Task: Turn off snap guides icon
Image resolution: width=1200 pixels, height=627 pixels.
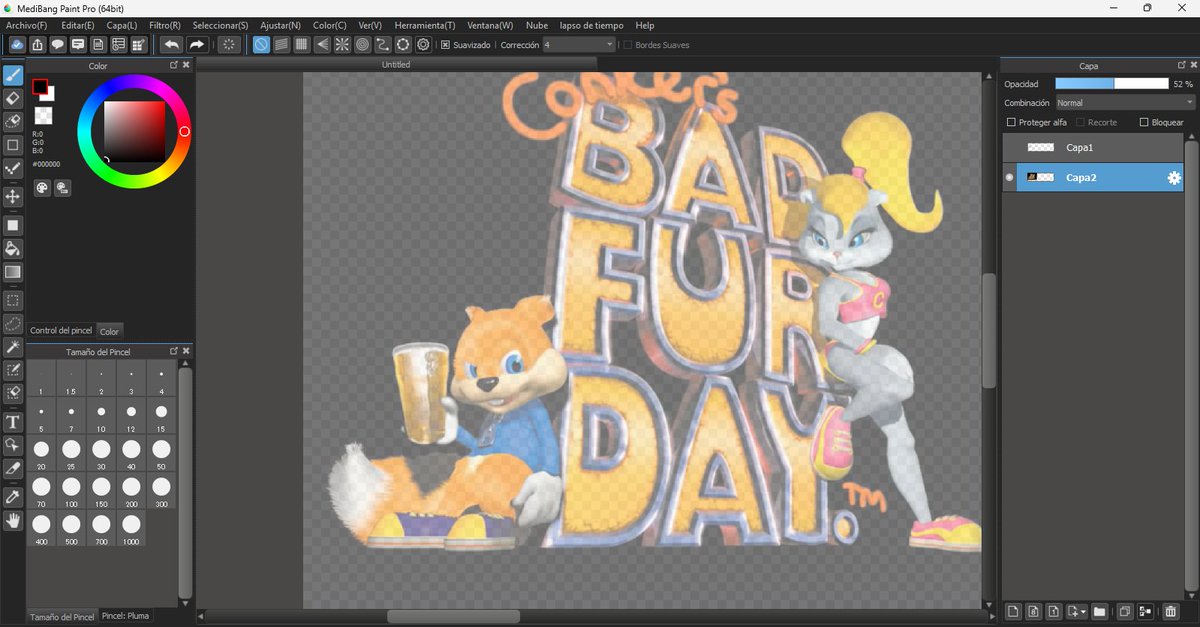Action: pos(261,45)
